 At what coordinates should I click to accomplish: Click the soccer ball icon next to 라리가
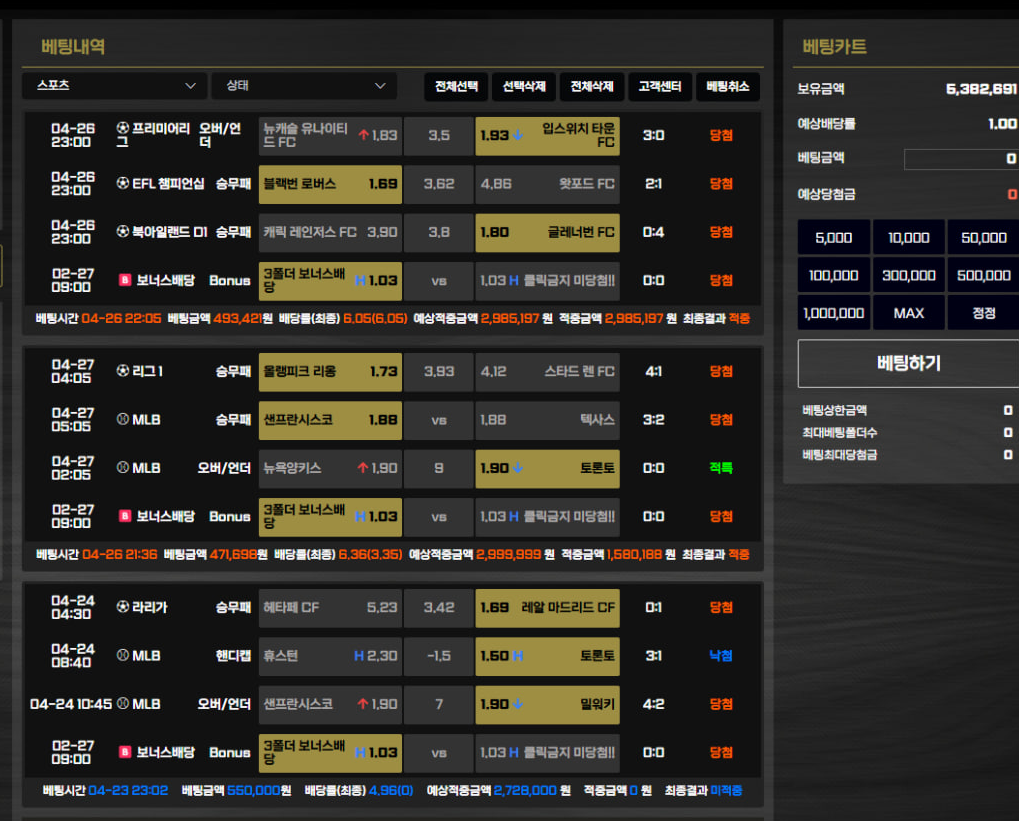[x=123, y=607]
